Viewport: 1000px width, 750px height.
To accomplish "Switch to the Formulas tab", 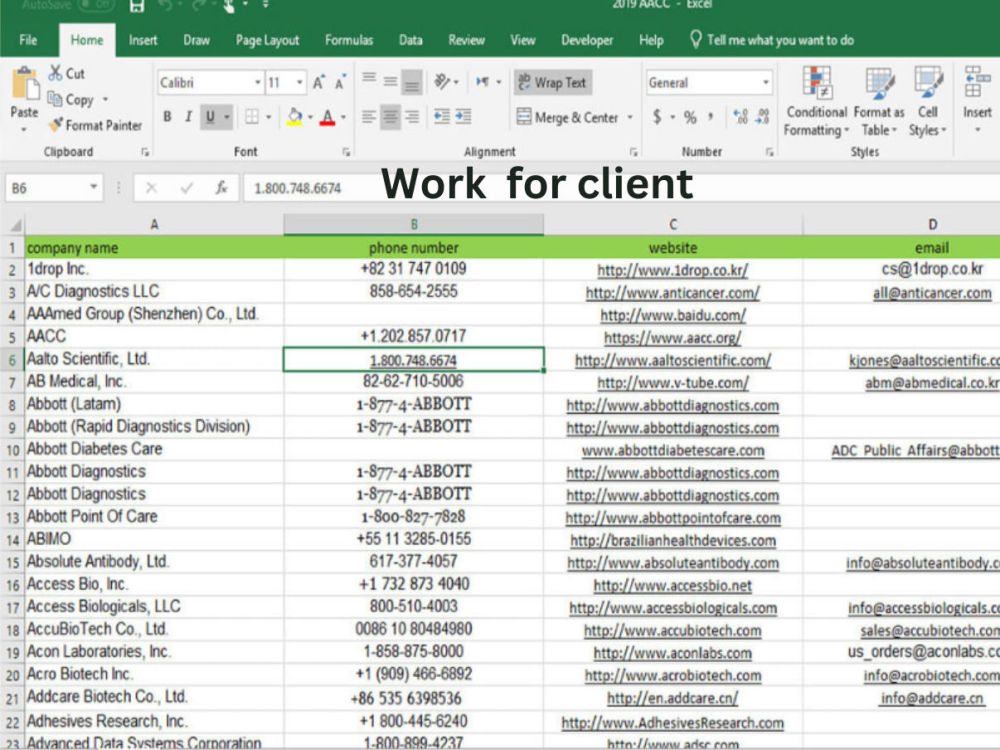I will tap(349, 40).
